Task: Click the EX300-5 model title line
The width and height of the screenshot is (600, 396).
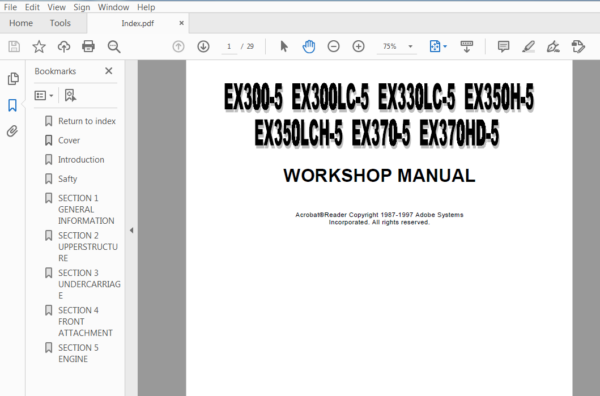Action: [x=378, y=98]
